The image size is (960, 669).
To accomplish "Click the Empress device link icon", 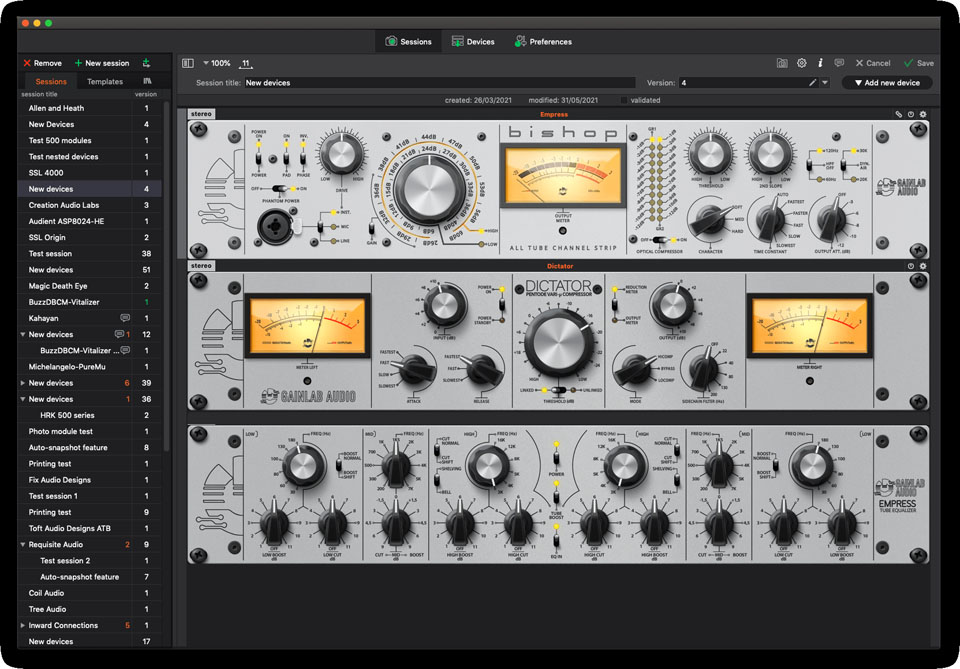I will (898, 114).
